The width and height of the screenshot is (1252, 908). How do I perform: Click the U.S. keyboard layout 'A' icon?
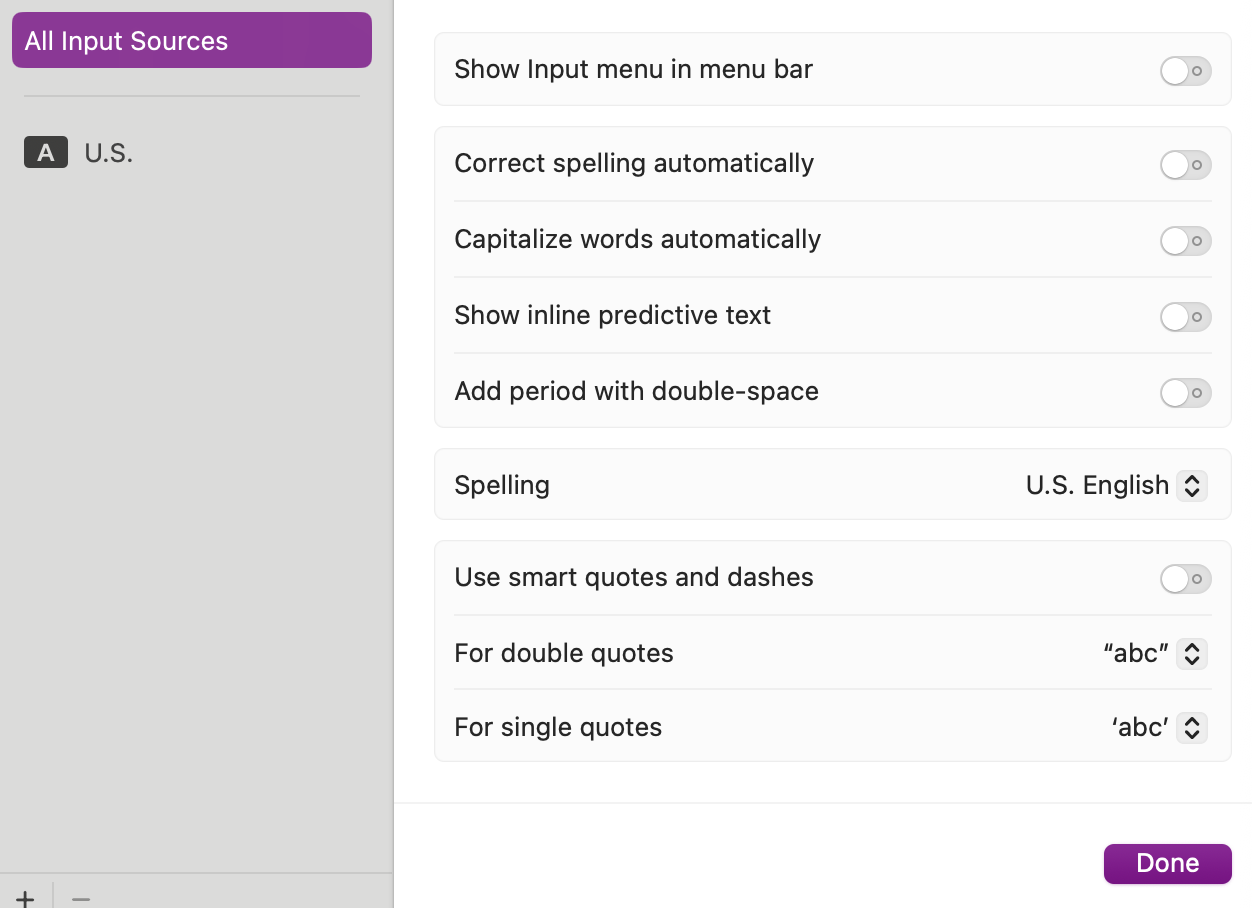pyautogui.click(x=46, y=153)
